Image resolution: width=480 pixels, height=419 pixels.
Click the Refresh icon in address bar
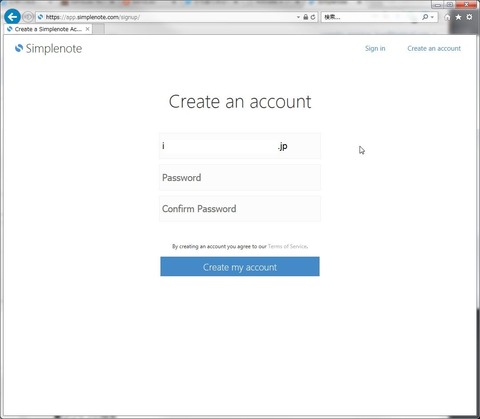coord(313,17)
